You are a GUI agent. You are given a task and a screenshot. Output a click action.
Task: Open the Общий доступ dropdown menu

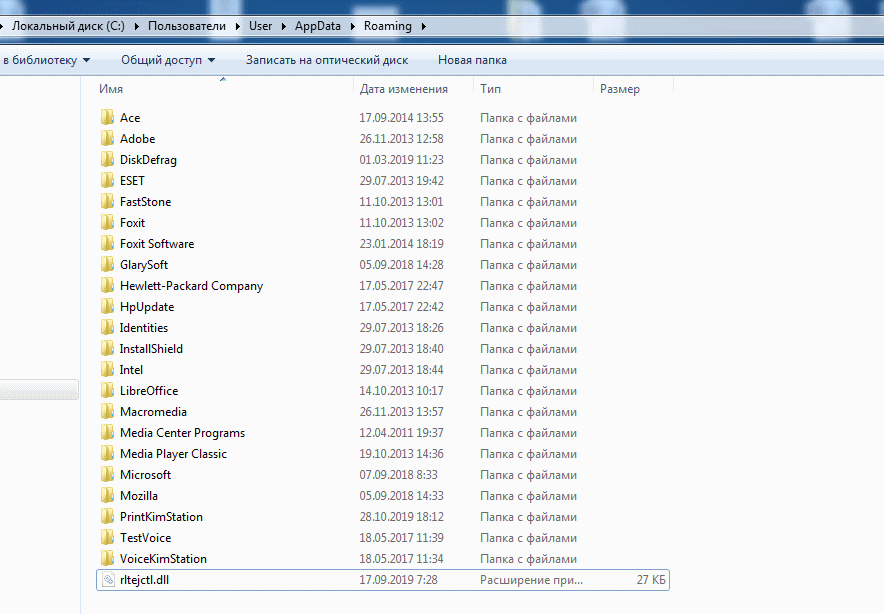168,60
